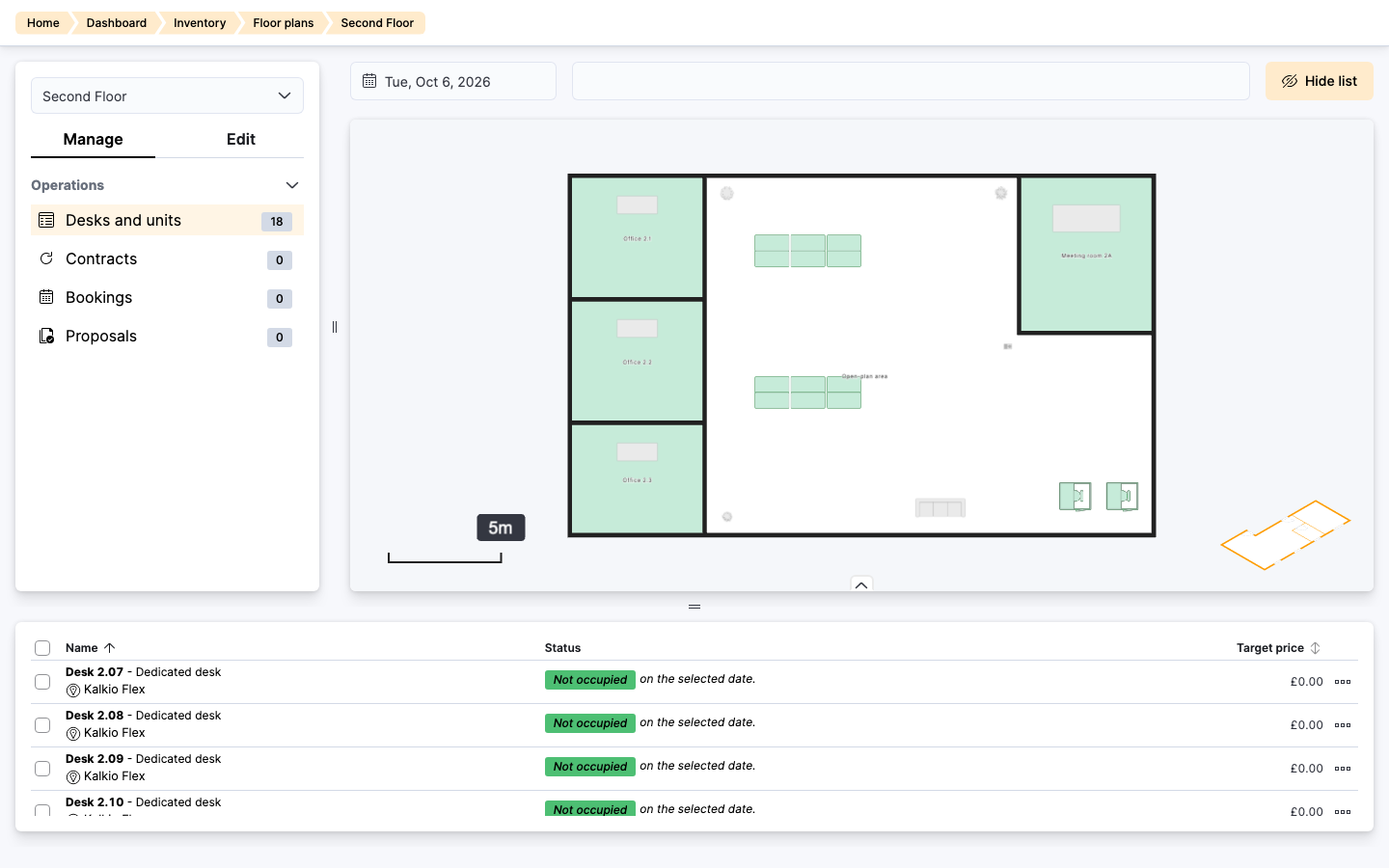The height and width of the screenshot is (868, 1389).
Task: Open the more options menu for Desk 2.08
Action: pyautogui.click(x=1343, y=725)
